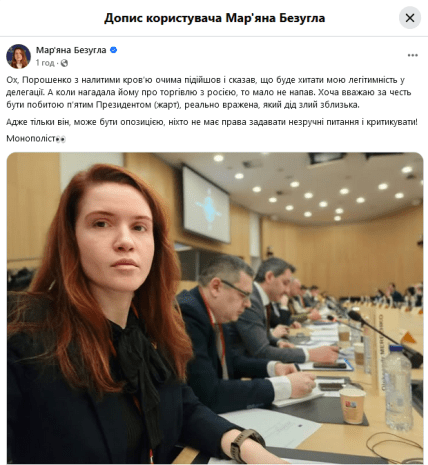
Task: Open Мар'яна Безугла's profile avatar
Action: (19, 56)
